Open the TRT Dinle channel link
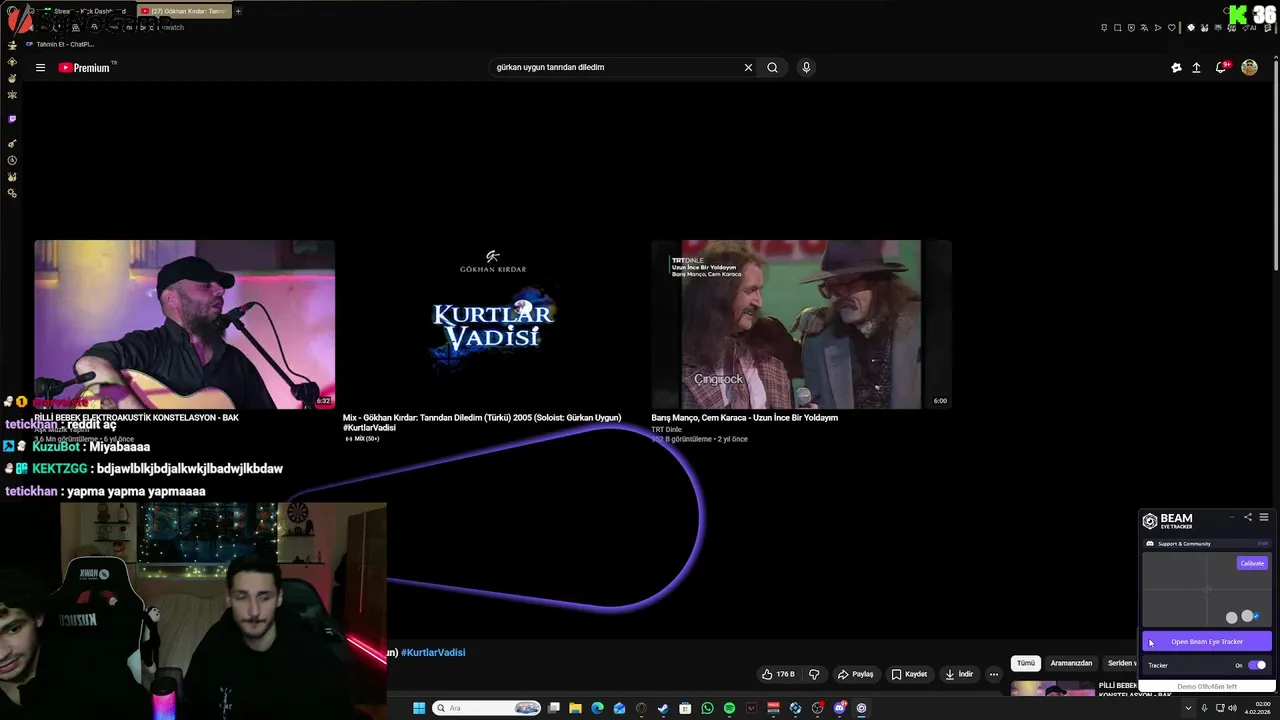Image resolution: width=1280 pixels, height=720 pixels. pos(666,429)
